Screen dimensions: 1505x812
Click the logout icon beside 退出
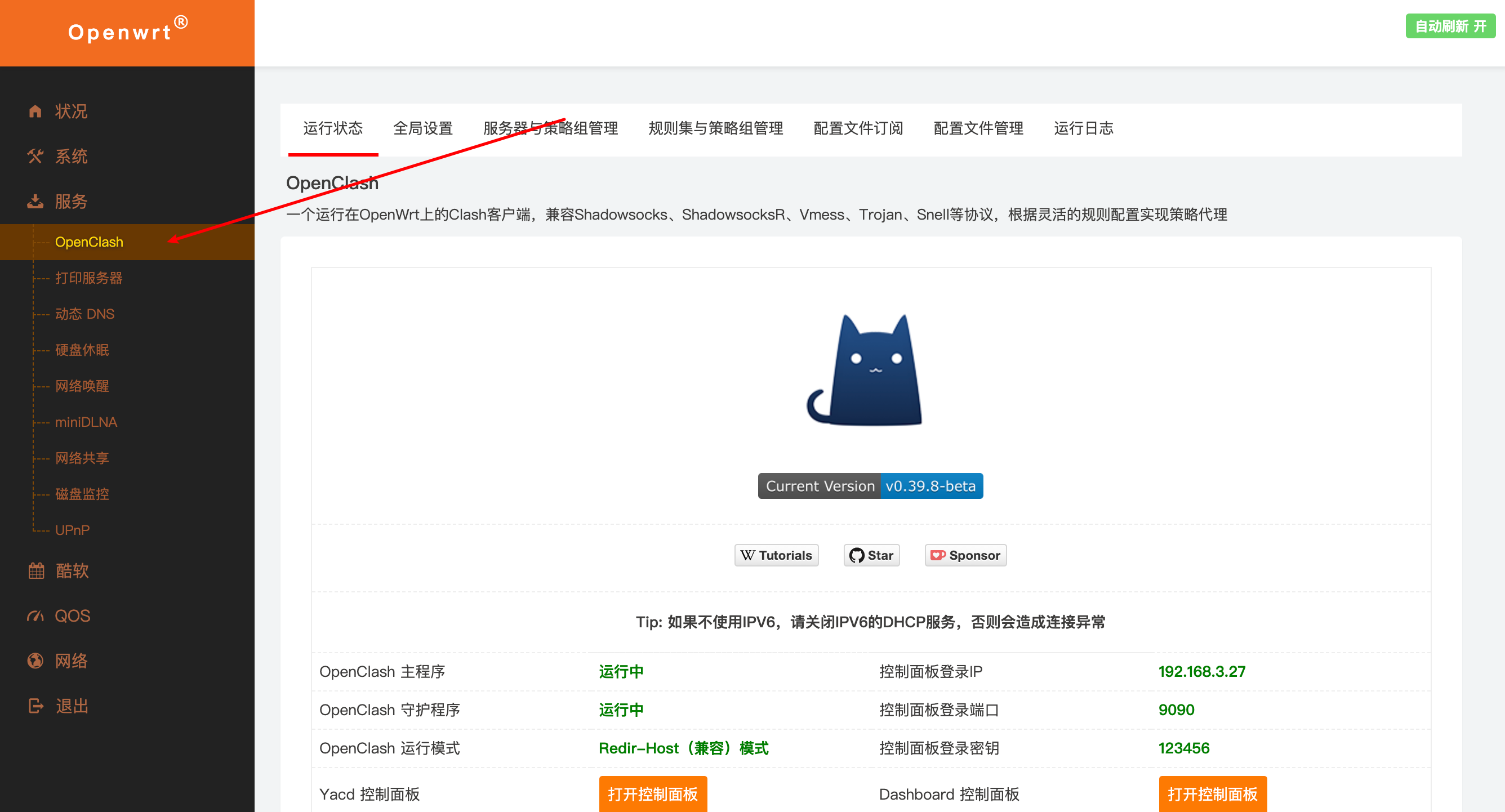(x=36, y=706)
